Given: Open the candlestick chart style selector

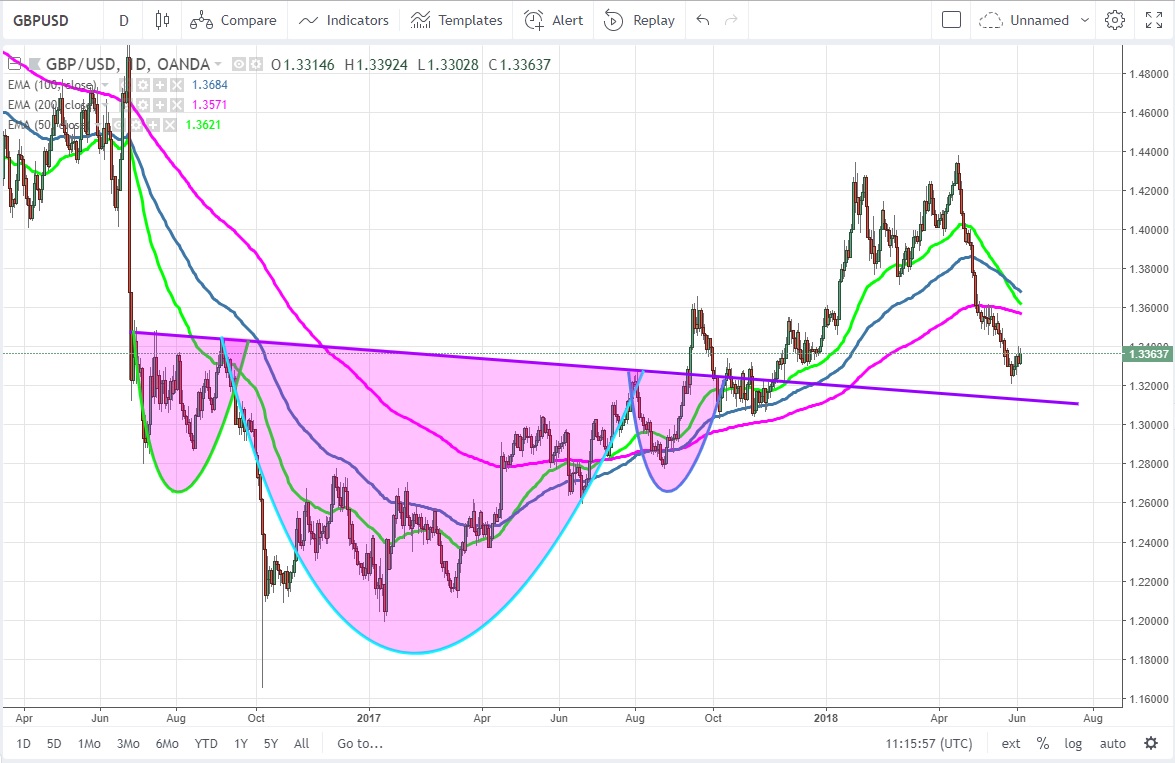Looking at the screenshot, I should tap(163, 20).
